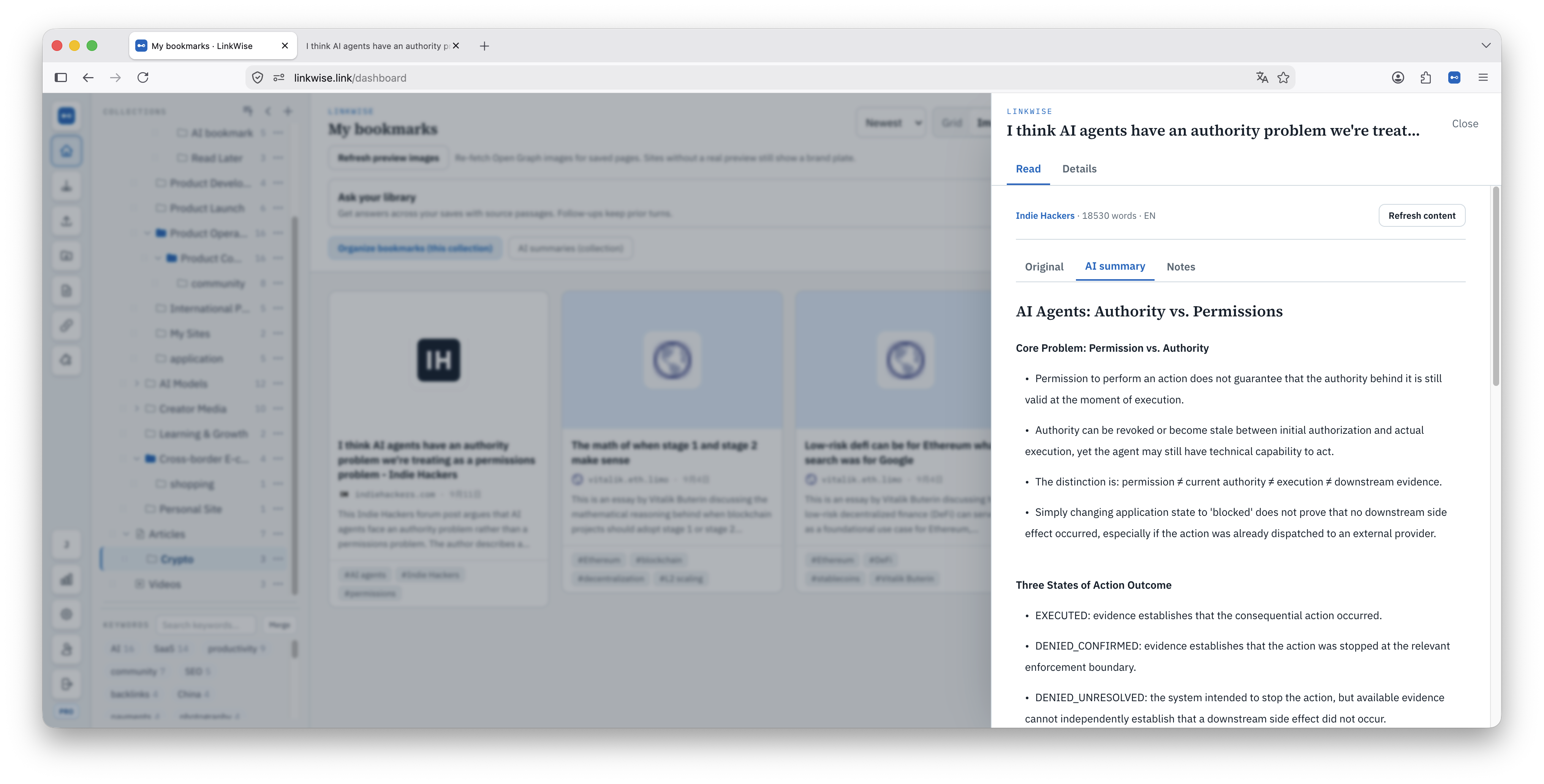The height and width of the screenshot is (784, 1544).
Task: Tick the checkbox beside Product Launch collection
Action: click(134, 208)
